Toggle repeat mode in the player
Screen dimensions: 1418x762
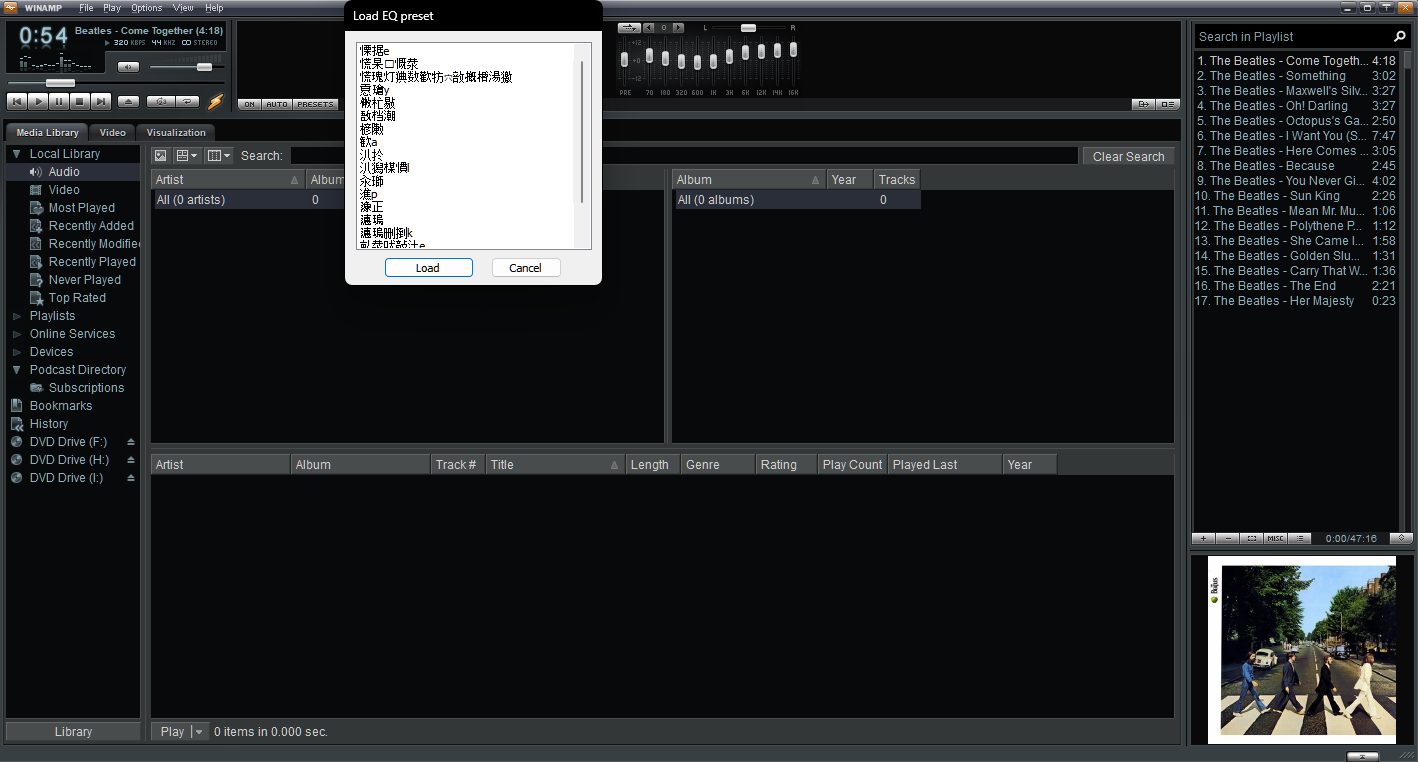pyautogui.click(x=186, y=101)
